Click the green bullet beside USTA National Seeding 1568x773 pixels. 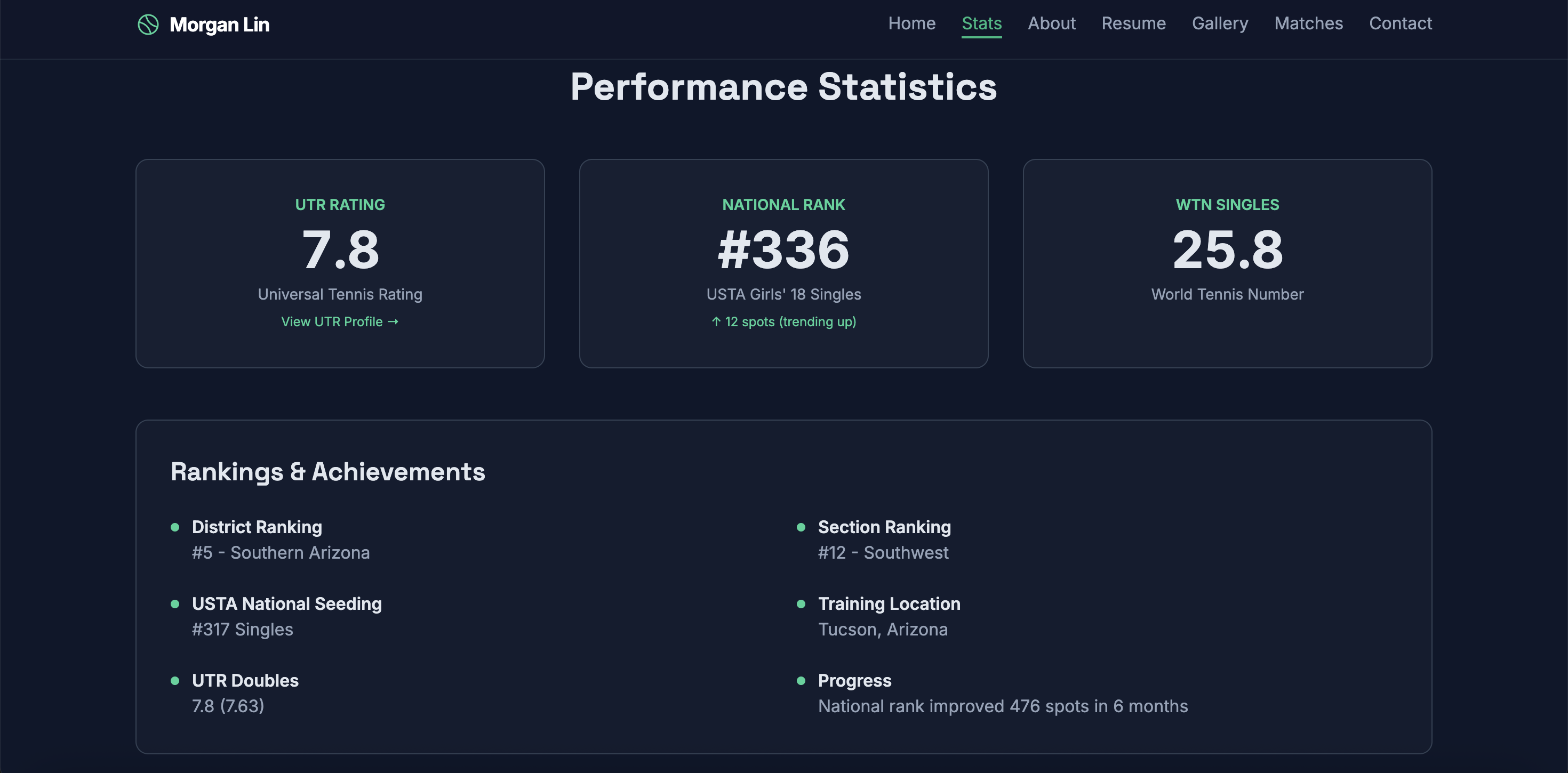176,605
